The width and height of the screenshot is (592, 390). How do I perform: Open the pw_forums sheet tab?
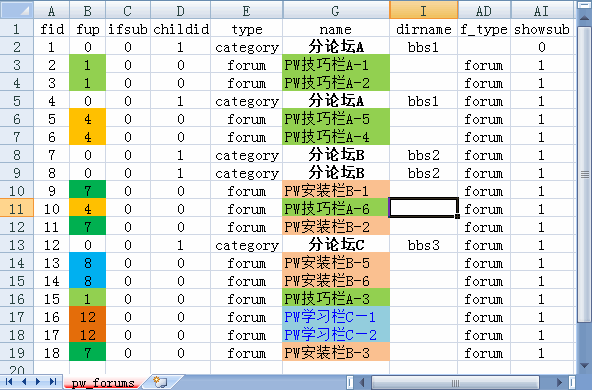pos(103,382)
